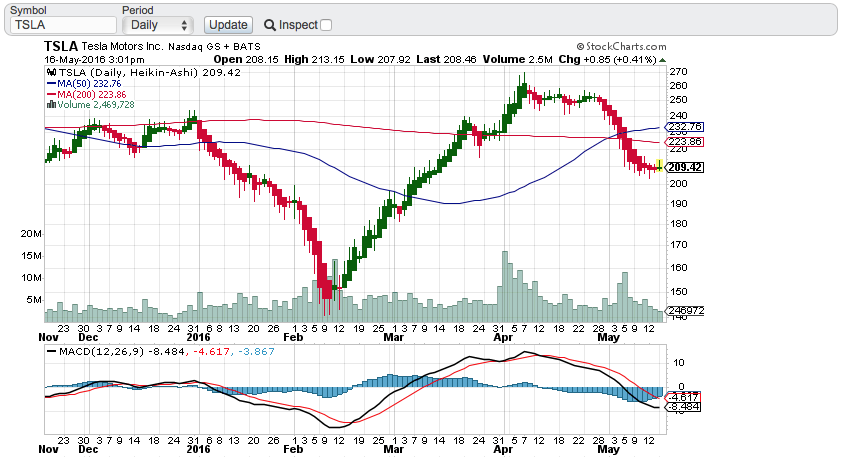Click the Update button
844x462 pixels.
[228, 25]
